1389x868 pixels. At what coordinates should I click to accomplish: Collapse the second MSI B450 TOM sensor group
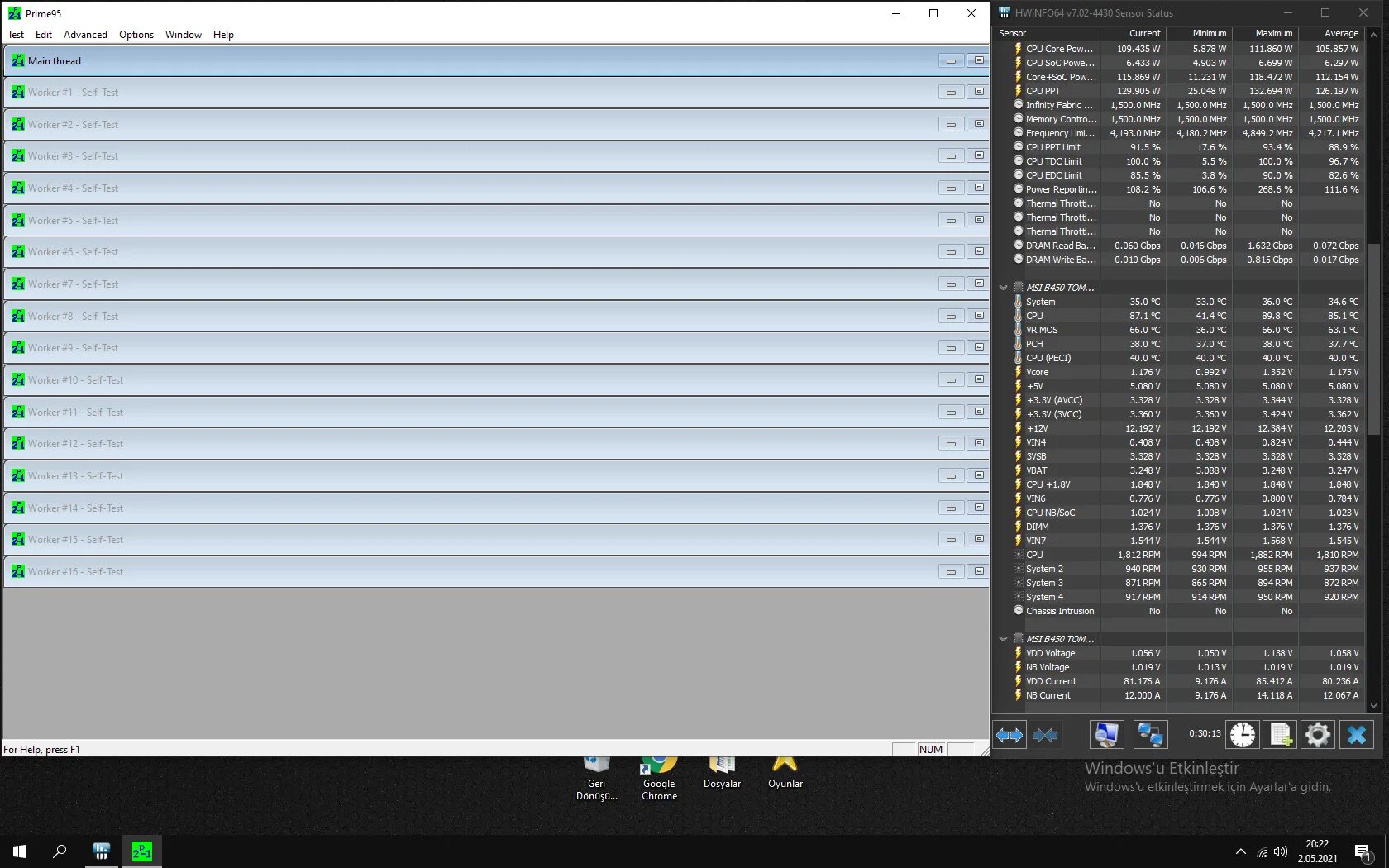click(x=1004, y=639)
